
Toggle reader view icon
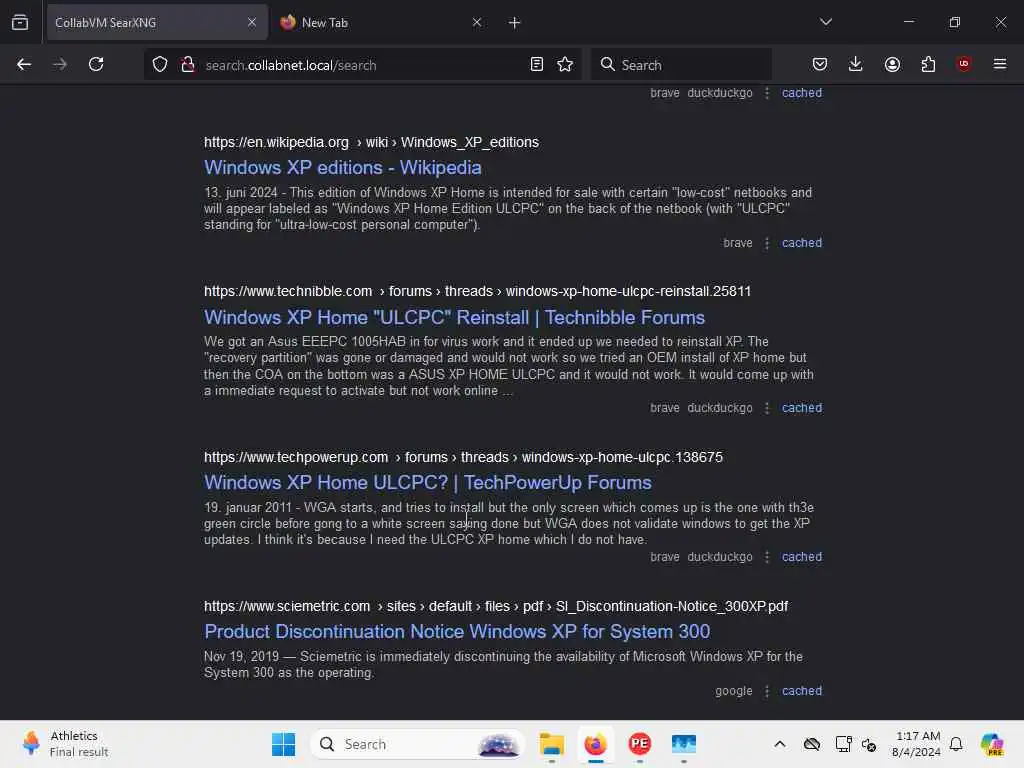(537, 64)
